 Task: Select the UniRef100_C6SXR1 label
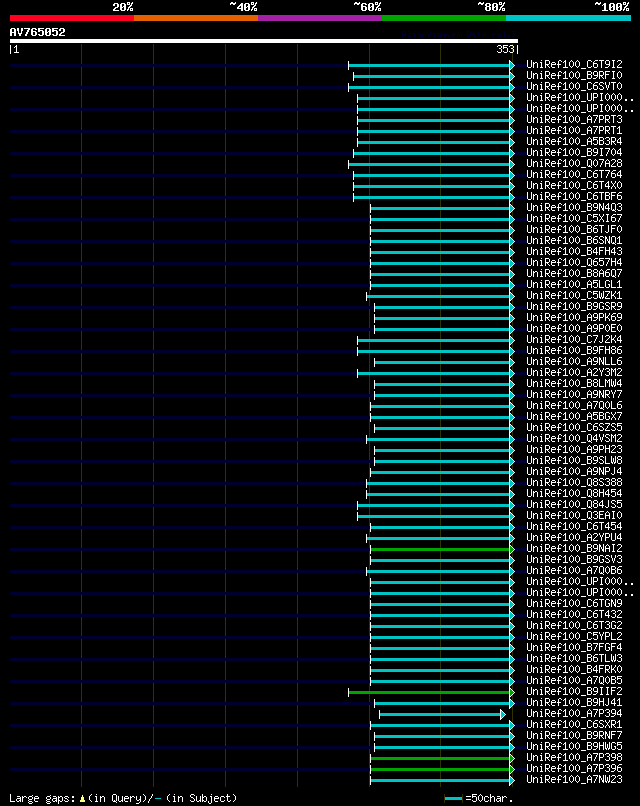click(x=574, y=724)
